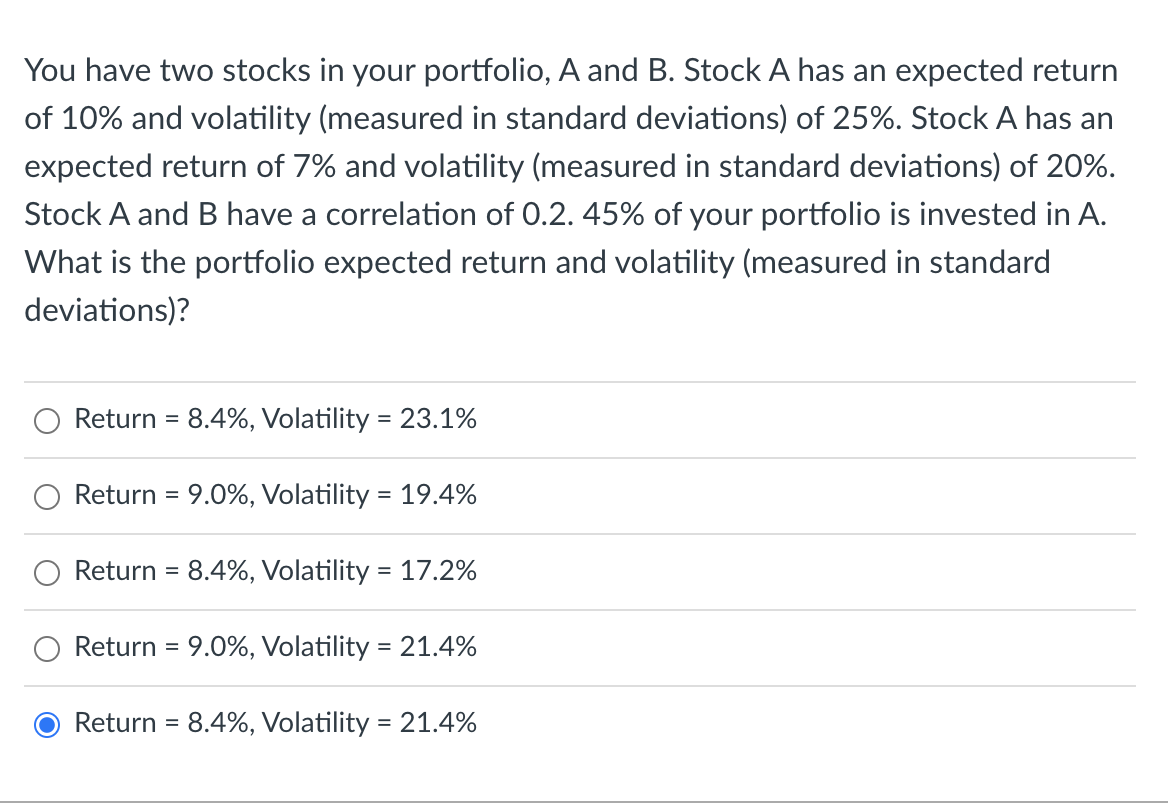Click the filled blue radio button
The height and width of the screenshot is (808, 1168).
tap(46, 724)
